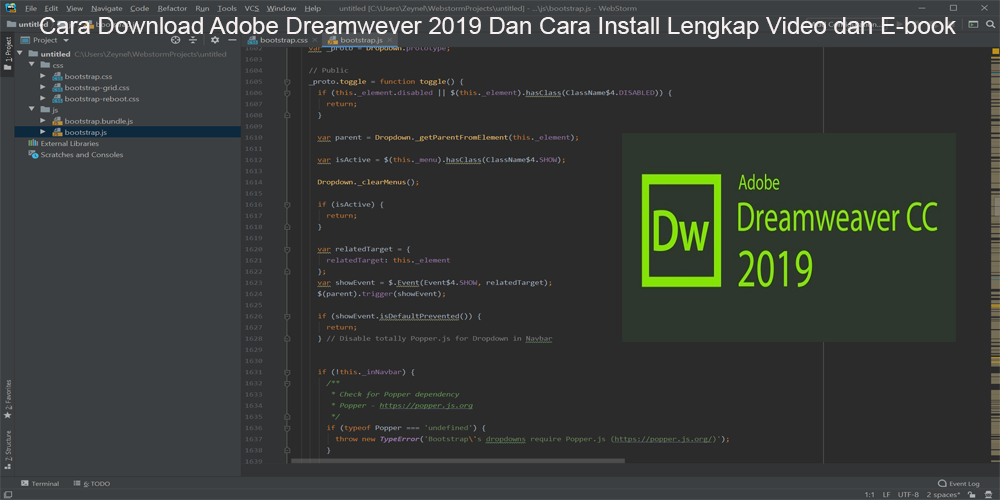Click the bootstrap.bundle.js file icon
The width and height of the screenshot is (1000, 500).
[x=57, y=121]
